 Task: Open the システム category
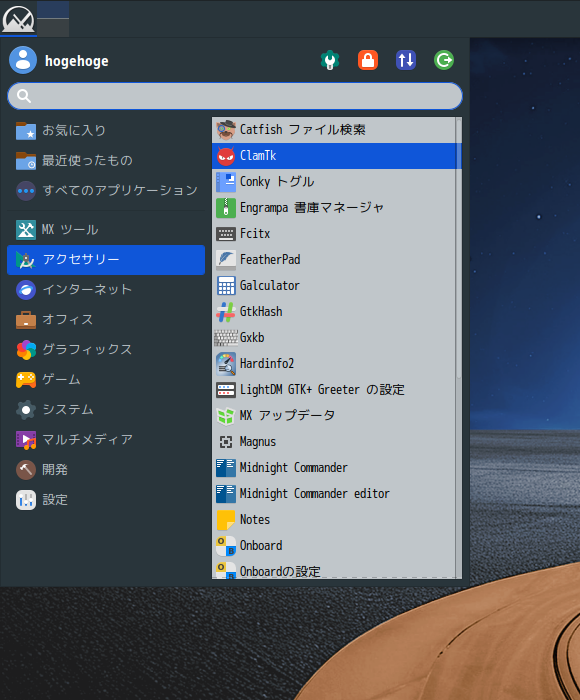[x=106, y=409]
